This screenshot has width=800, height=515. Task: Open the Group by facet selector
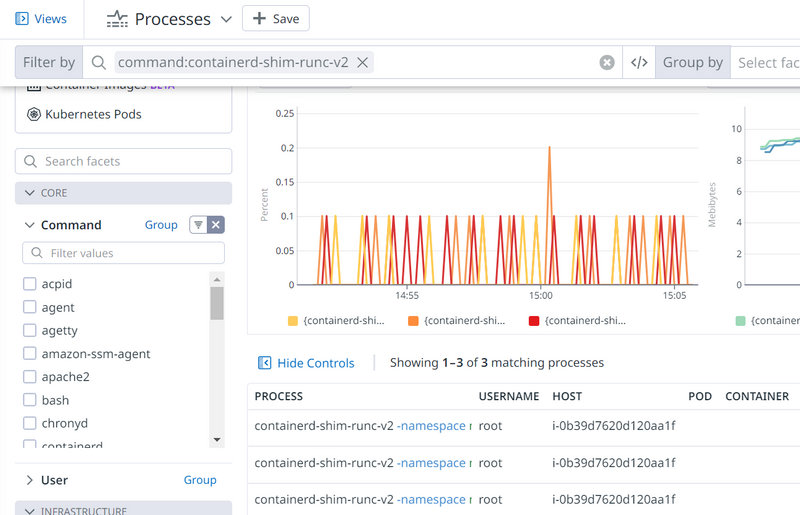765,62
